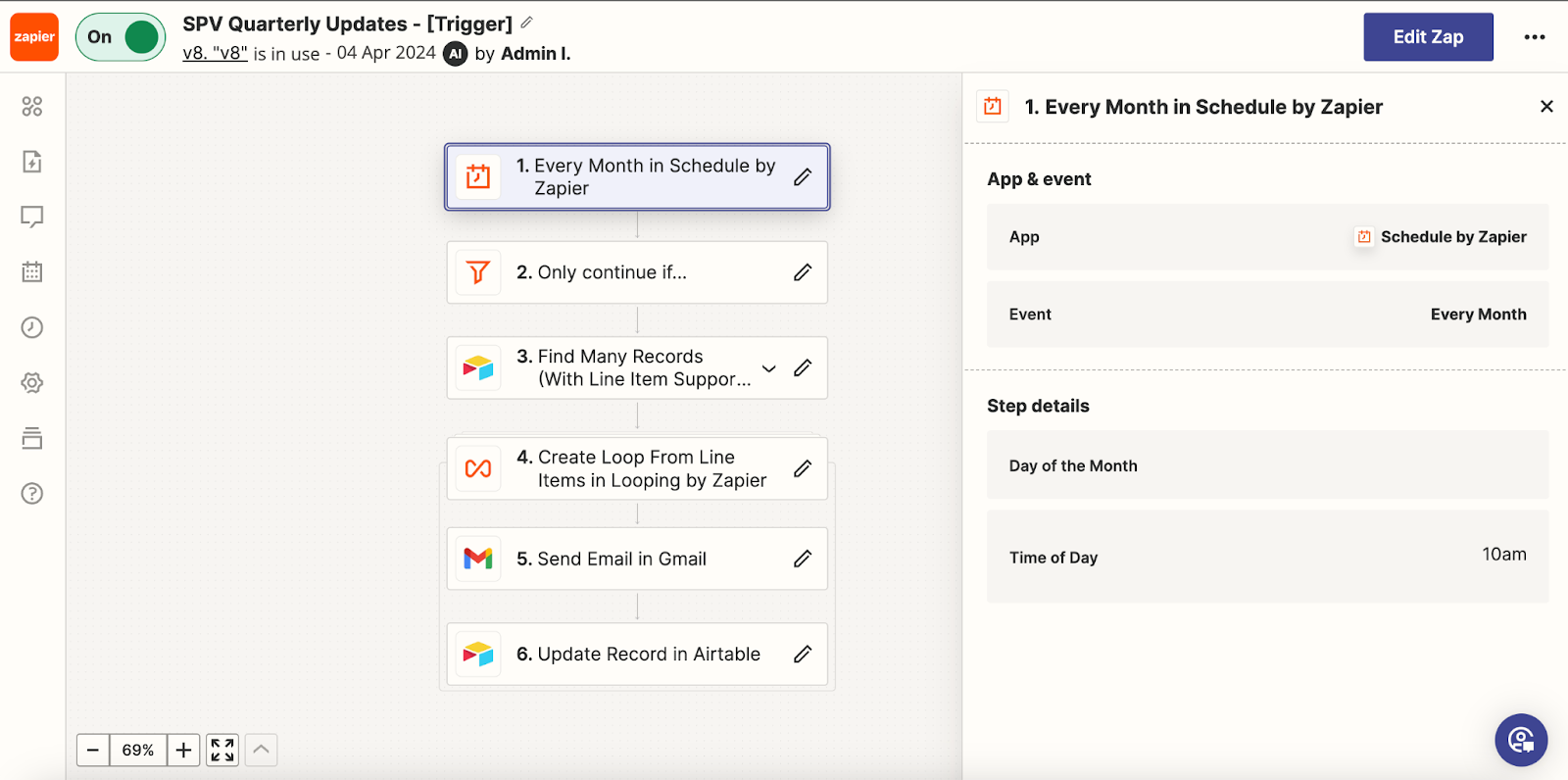Open the help question mark sidebar icon
Image resolution: width=1568 pixels, height=780 pixels.
point(32,493)
